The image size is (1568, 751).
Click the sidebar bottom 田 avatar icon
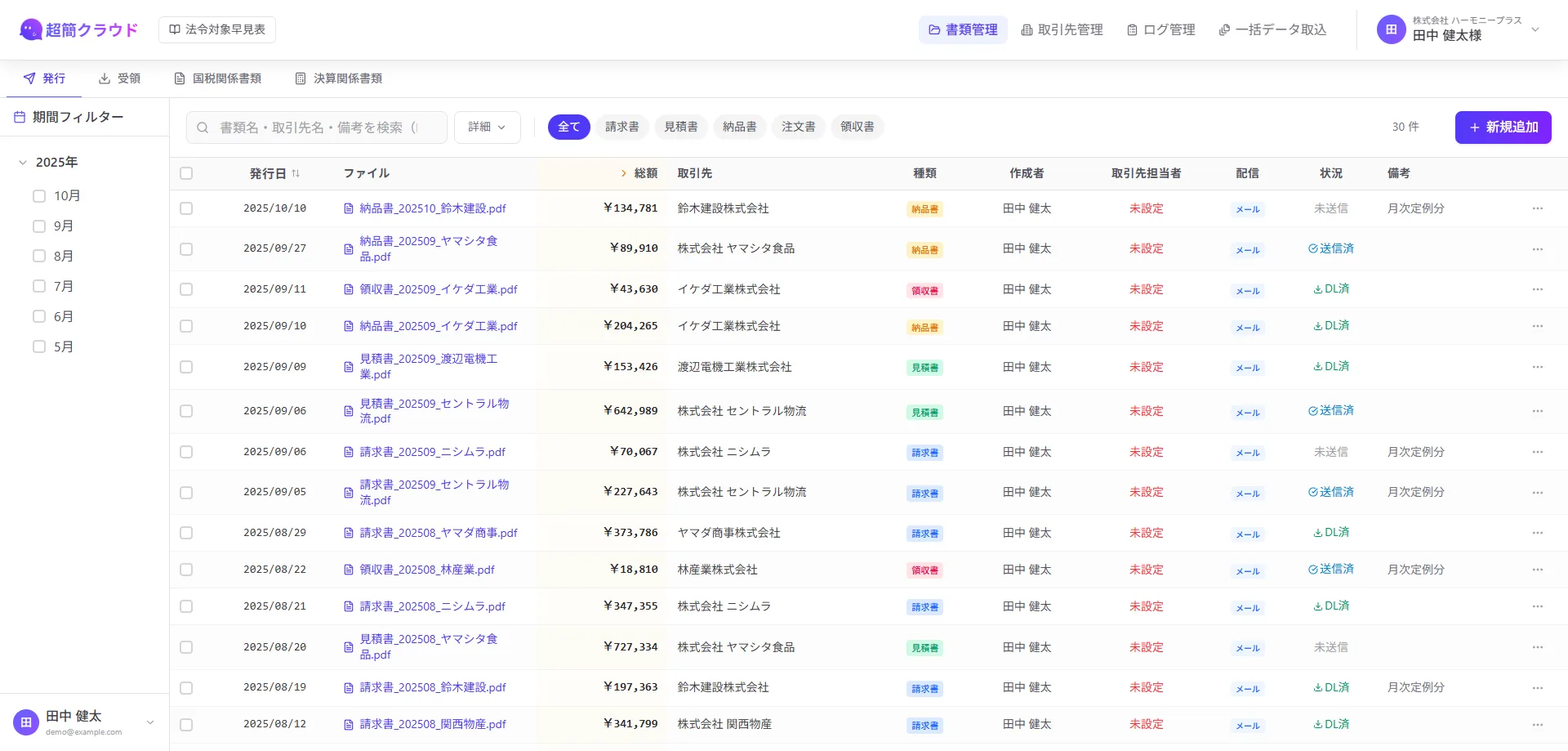(26, 722)
